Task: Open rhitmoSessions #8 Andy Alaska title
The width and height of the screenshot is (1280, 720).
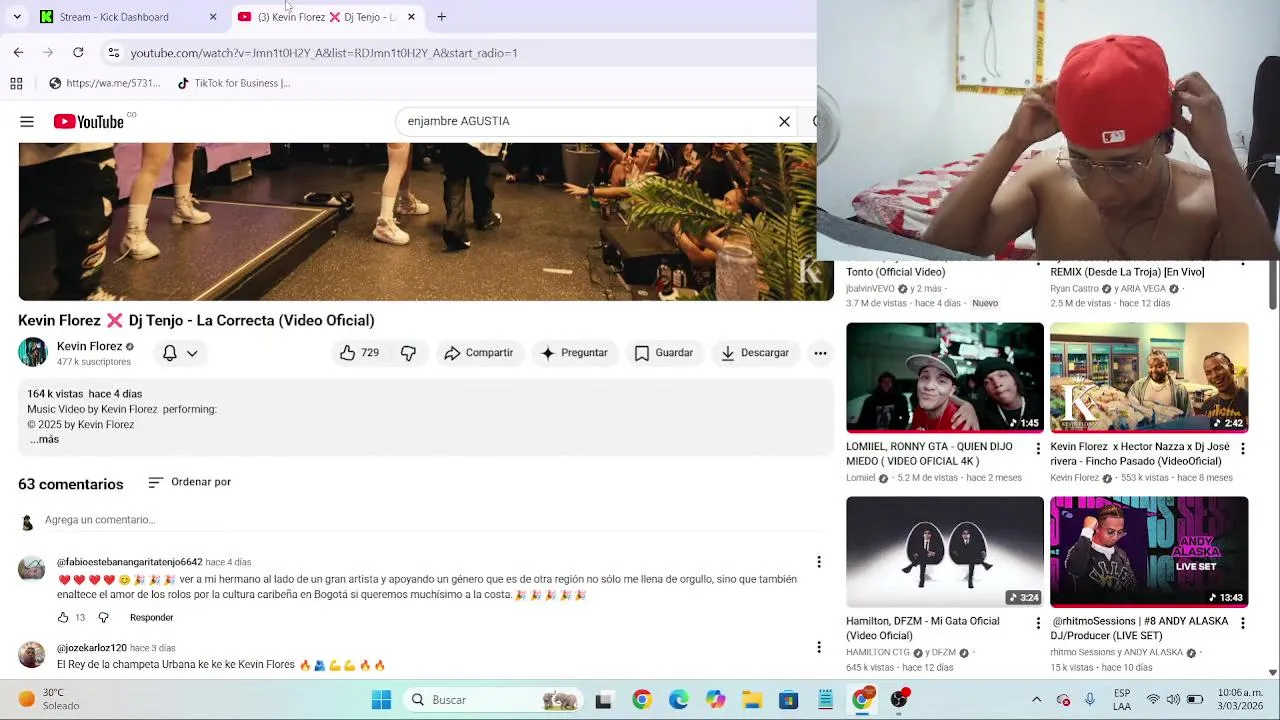Action: [x=1139, y=628]
